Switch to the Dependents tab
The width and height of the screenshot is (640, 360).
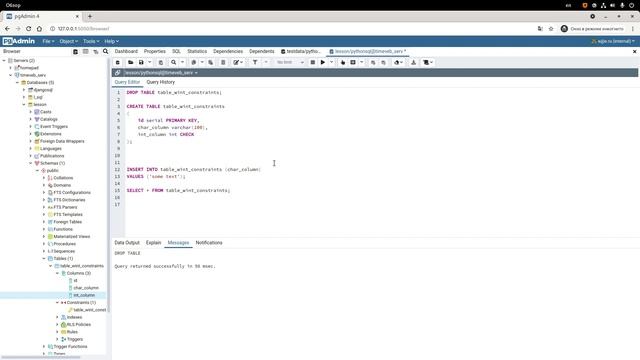tap(262, 51)
